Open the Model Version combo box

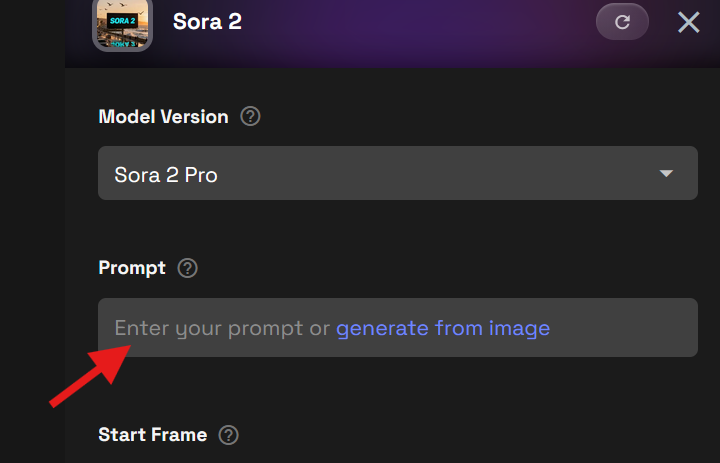[x=397, y=174]
